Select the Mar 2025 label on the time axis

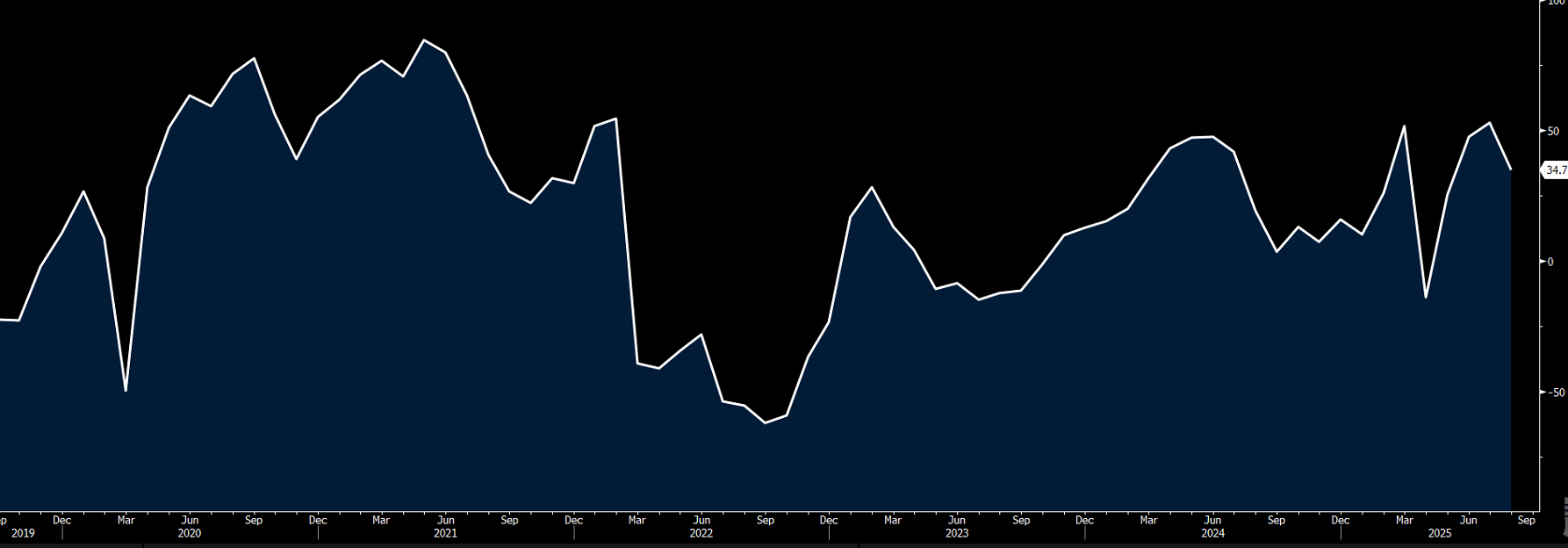point(1404,520)
